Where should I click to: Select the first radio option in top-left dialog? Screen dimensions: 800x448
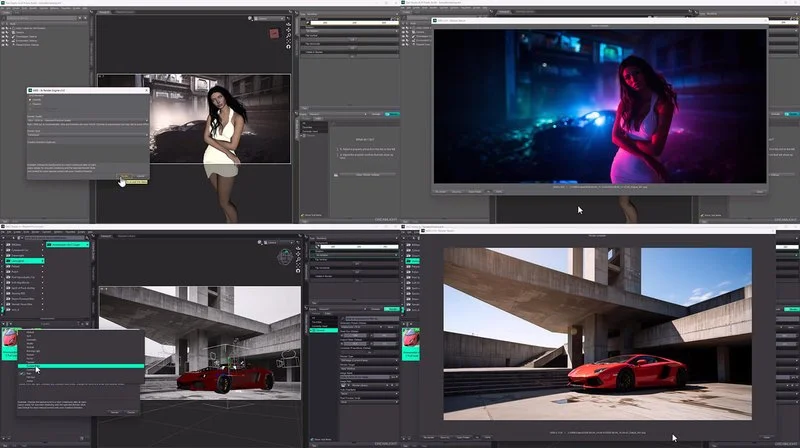pyautogui.click(x=30, y=99)
